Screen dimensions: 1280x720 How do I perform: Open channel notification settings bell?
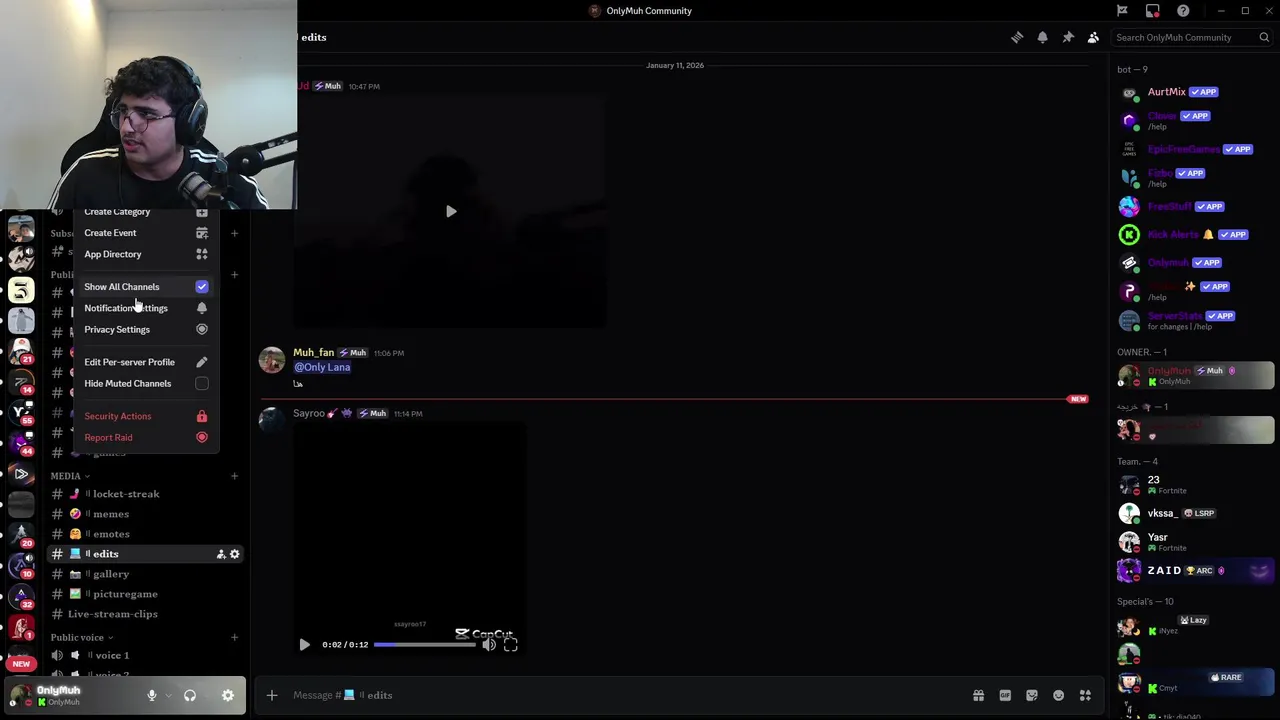click(x=1042, y=37)
